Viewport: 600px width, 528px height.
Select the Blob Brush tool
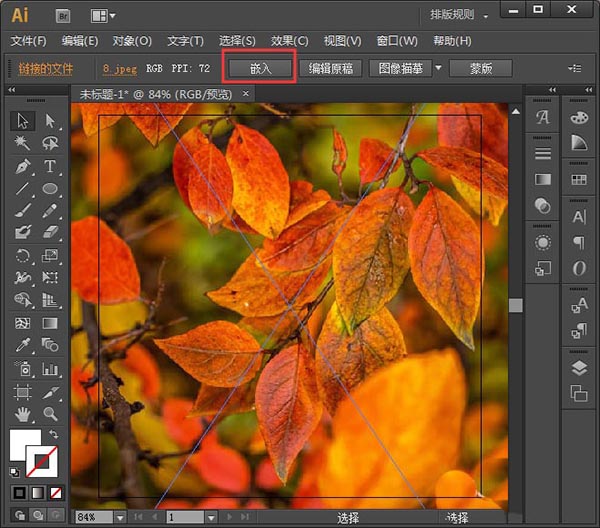(23, 232)
